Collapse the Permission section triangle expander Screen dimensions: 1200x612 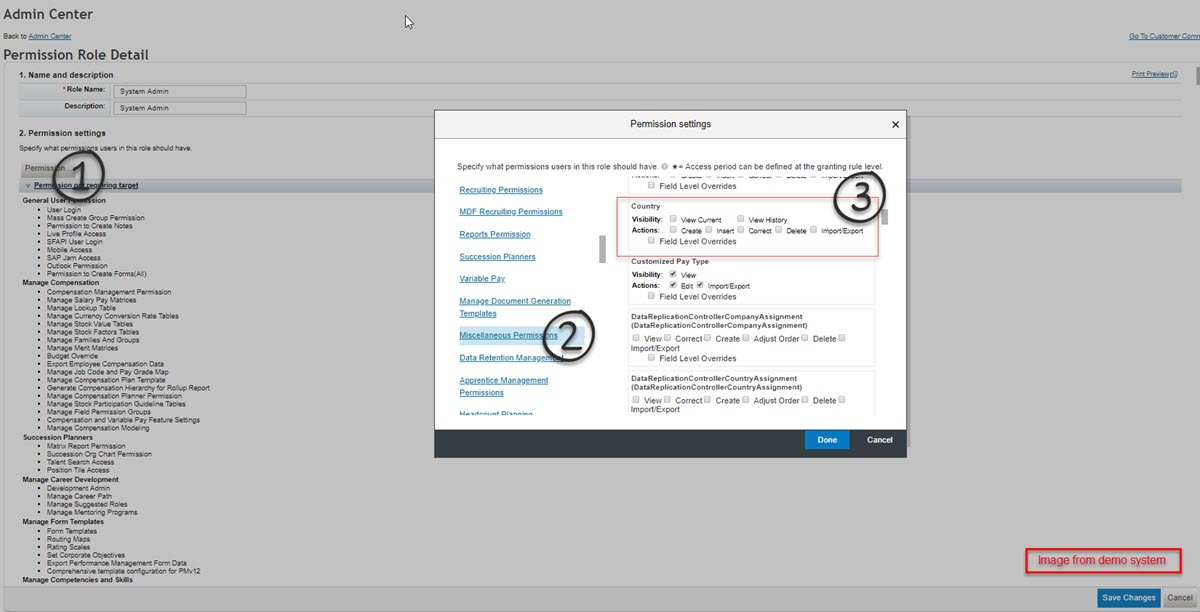[27, 186]
